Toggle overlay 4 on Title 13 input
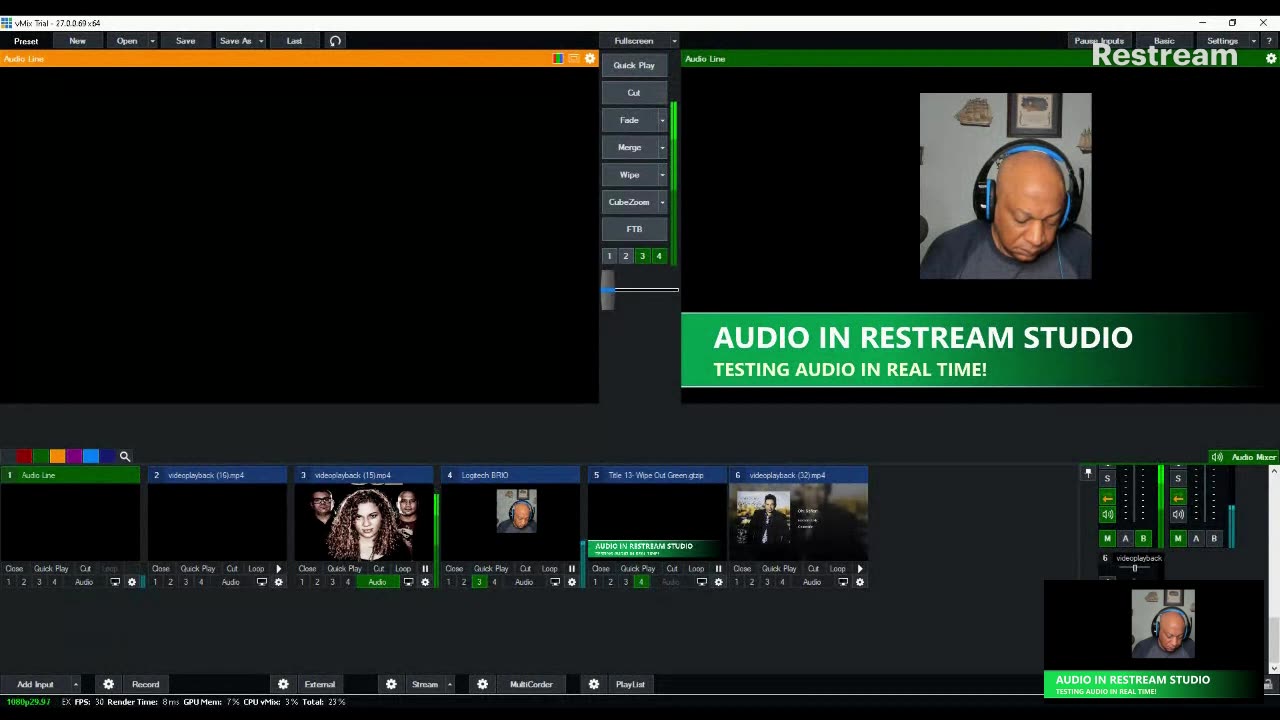Screen dimensions: 1280x720 [x=641, y=582]
